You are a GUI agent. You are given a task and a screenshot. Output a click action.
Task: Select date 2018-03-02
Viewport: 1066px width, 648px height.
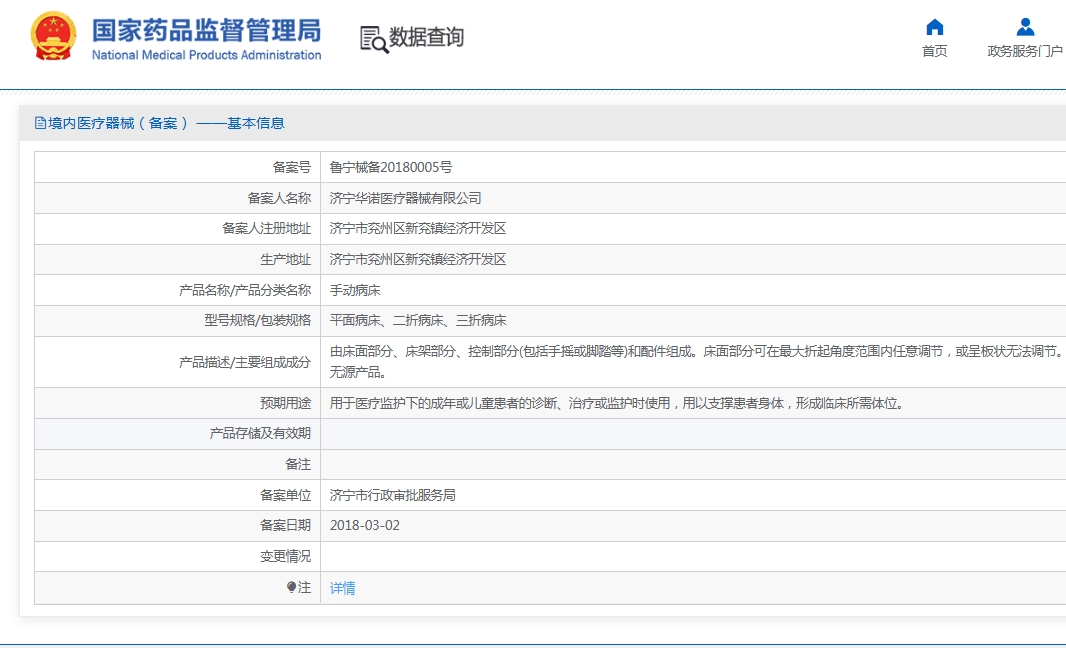tap(365, 526)
